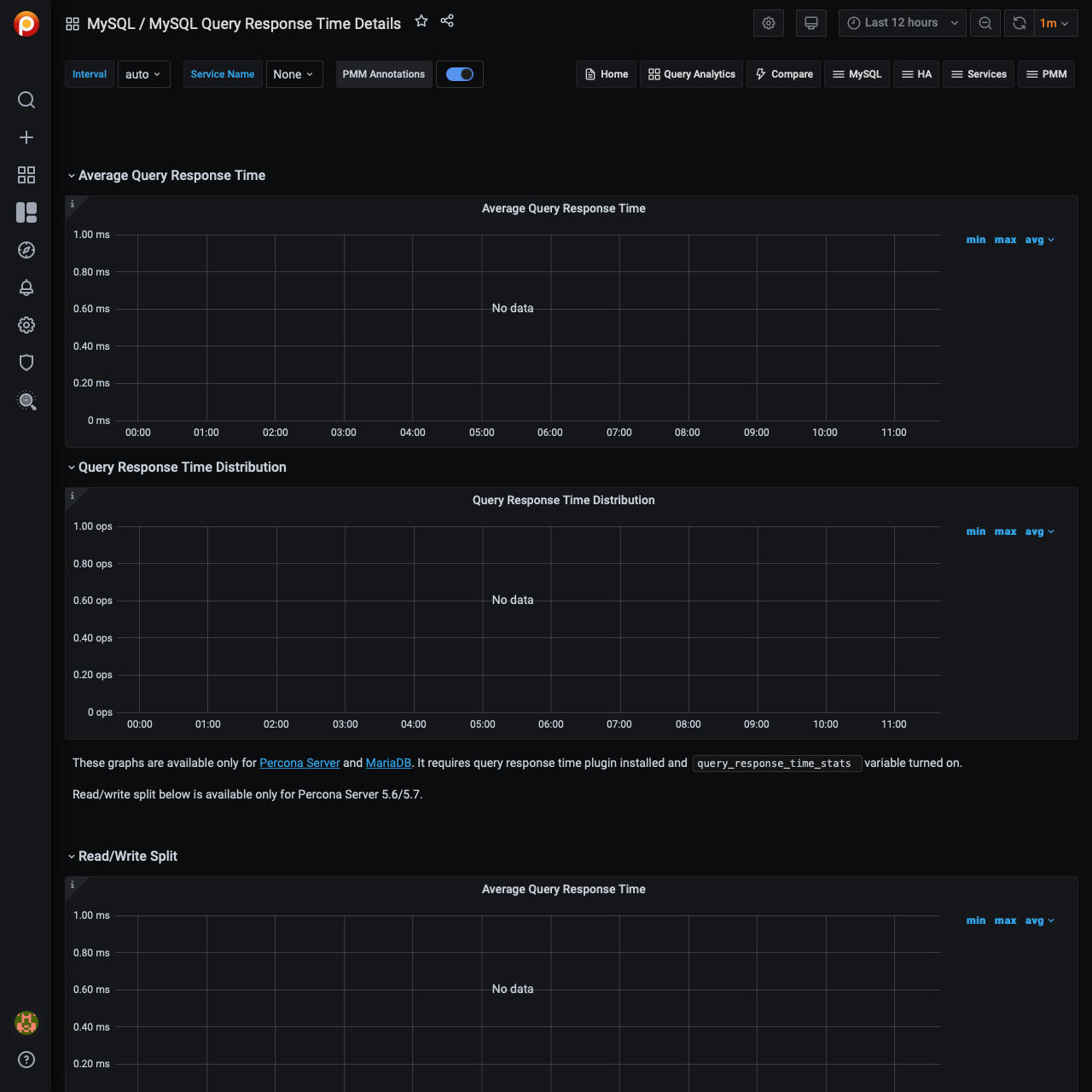Open the Interval auto dropdown
This screenshot has width=1092, height=1092.
tap(143, 74)
